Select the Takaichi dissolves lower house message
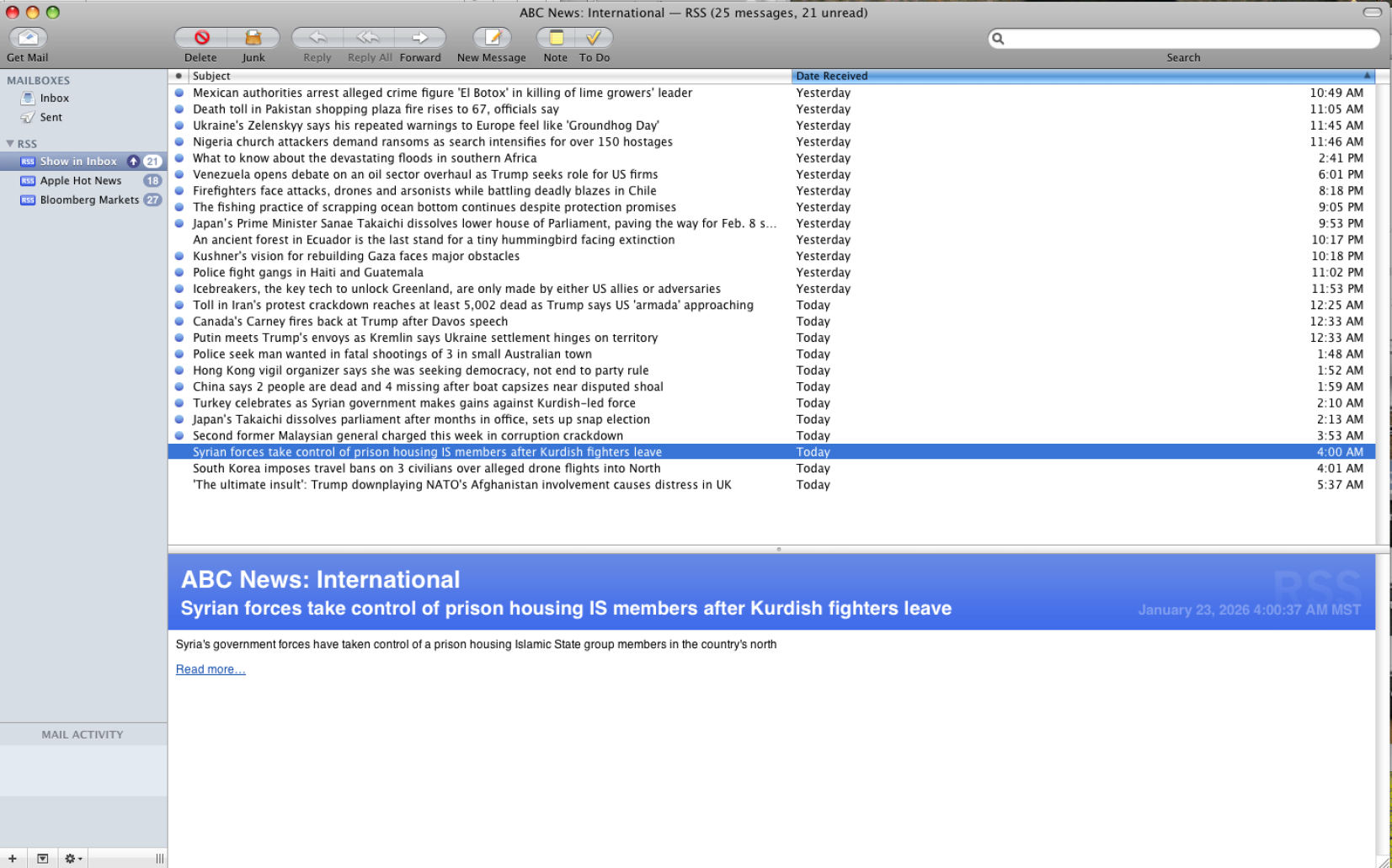The height and width of the screenshot is (868, 1392). [771, 224]
